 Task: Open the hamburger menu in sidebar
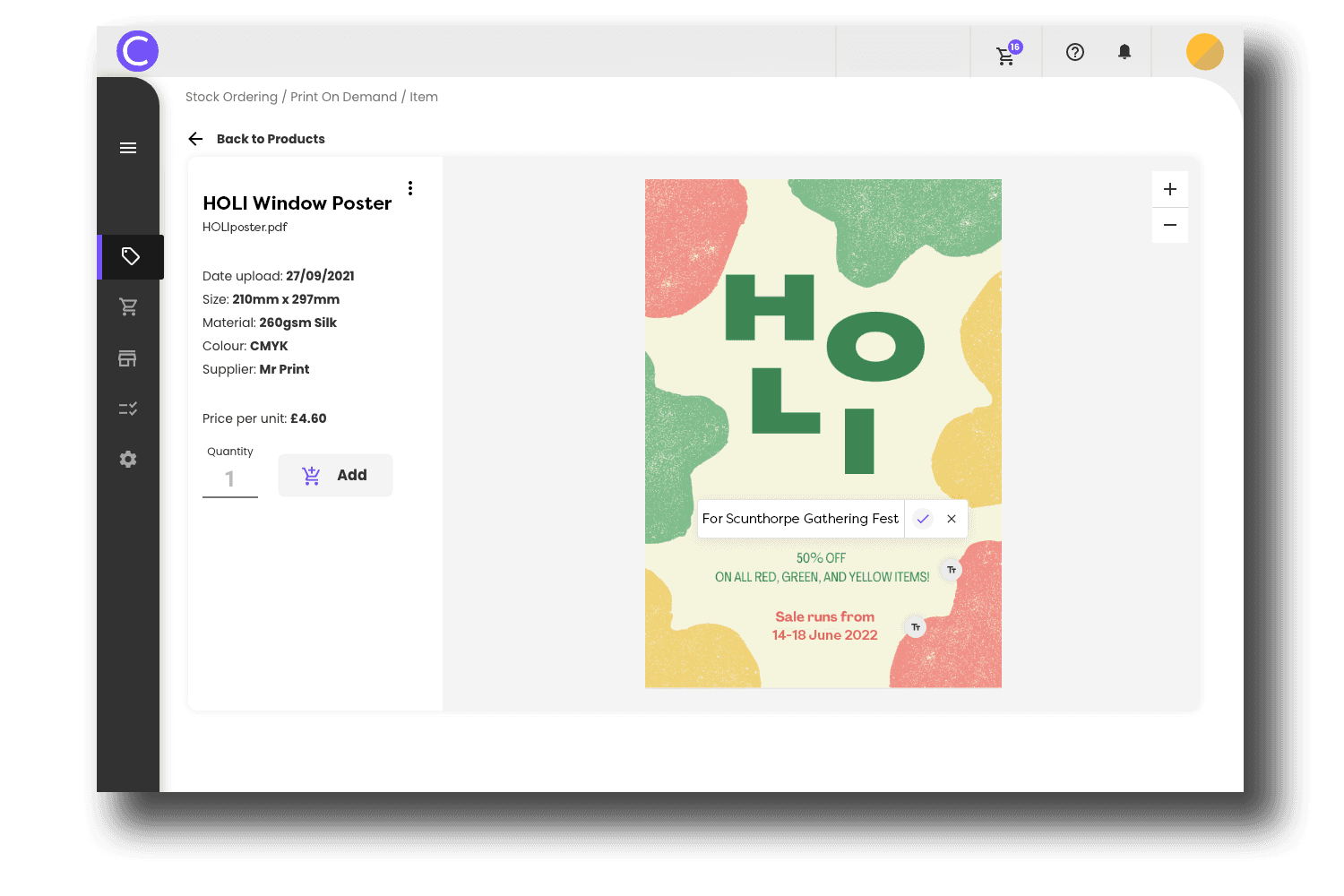[128, 148]
